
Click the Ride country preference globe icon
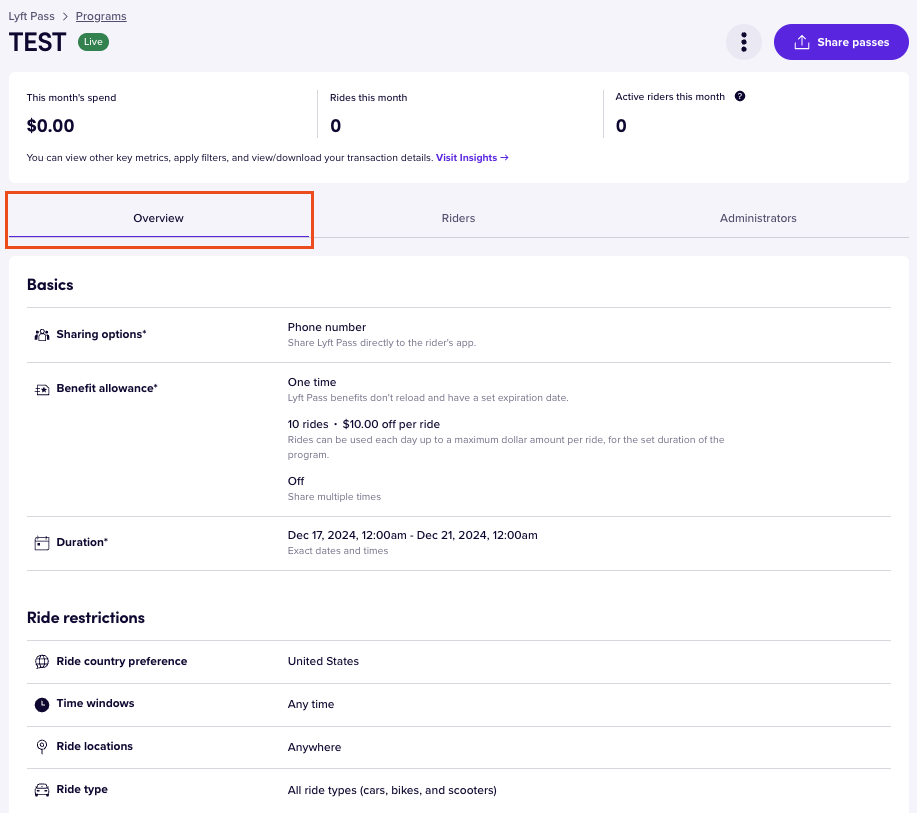coord(42,662)
